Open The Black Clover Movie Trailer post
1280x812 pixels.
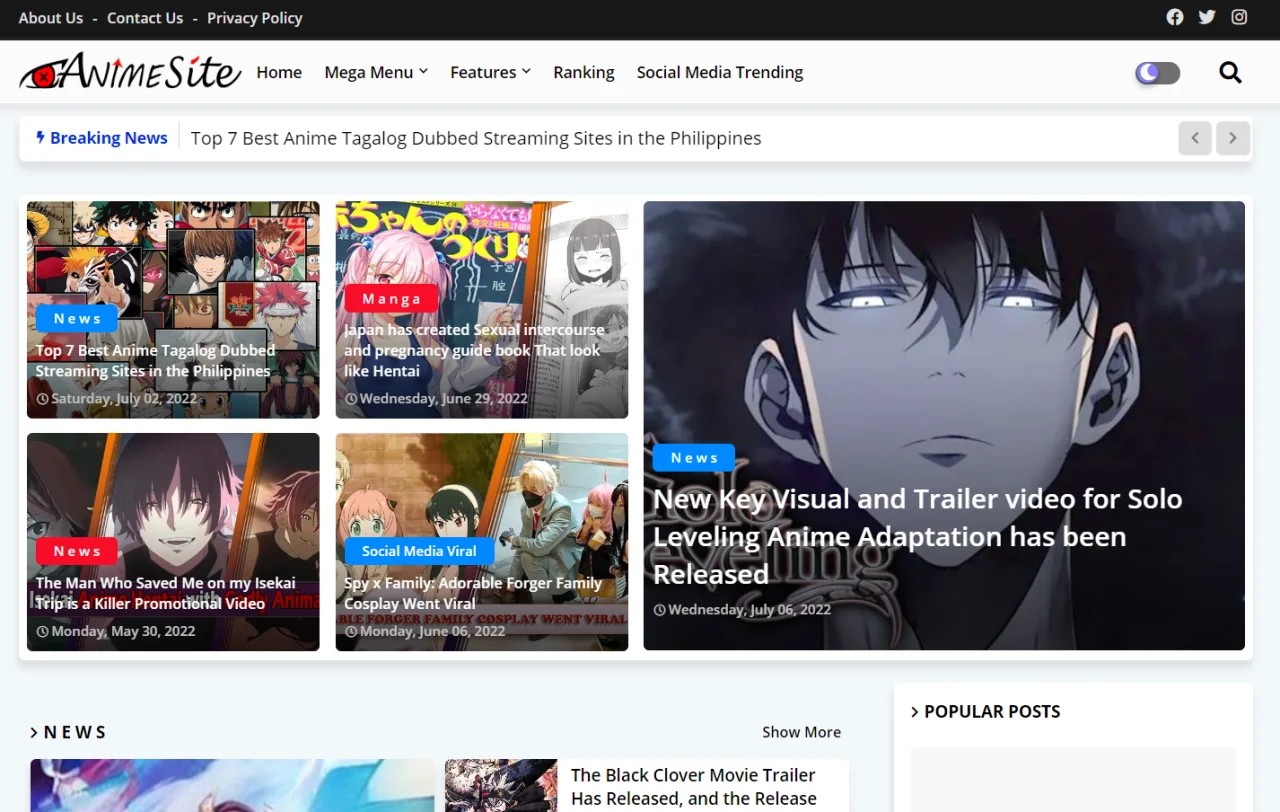click(x=693, y=787)
